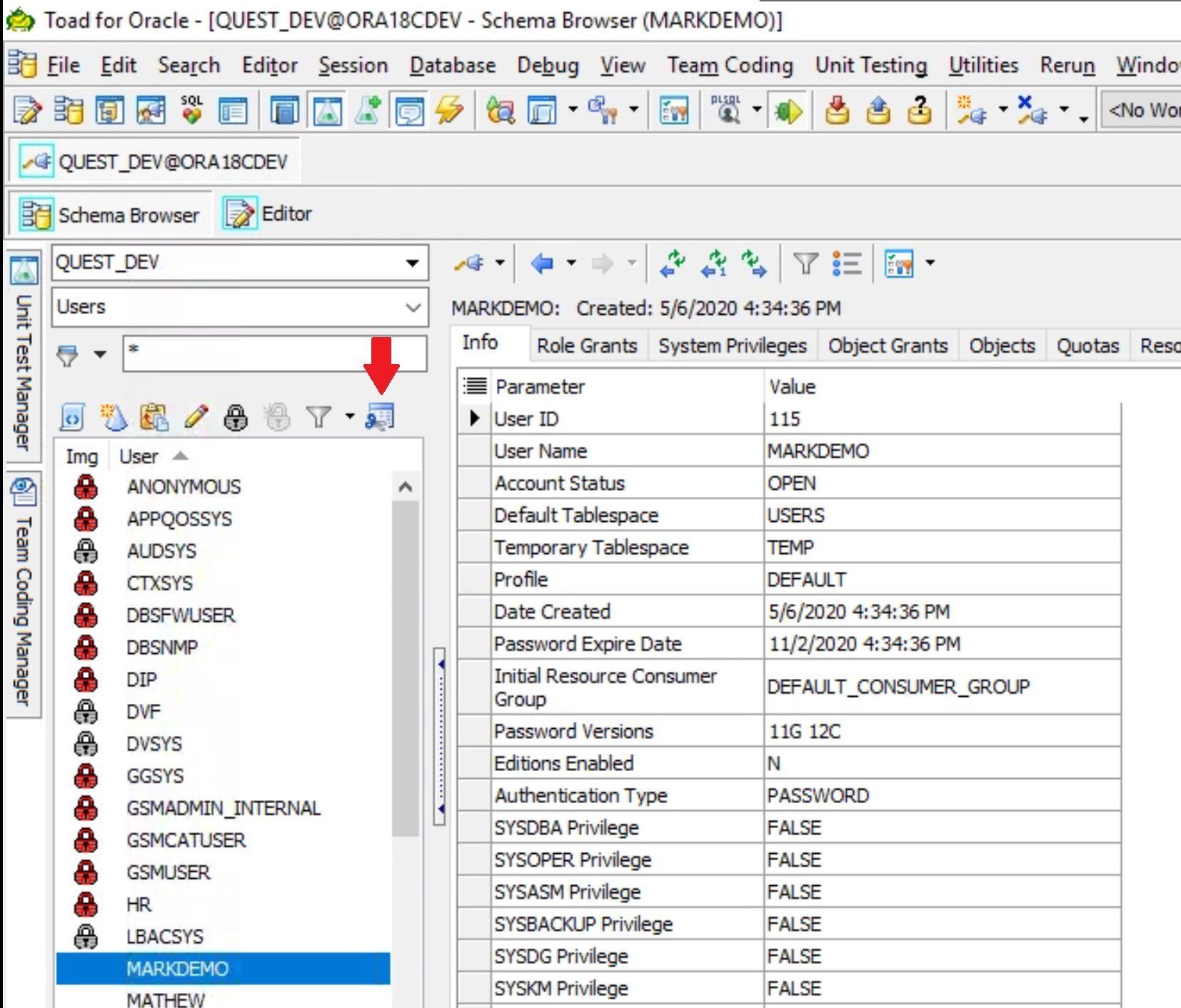Click the user filter text field
Image resolution: width=1181 pixels, height=1008 pixels.
coord(275,353)
